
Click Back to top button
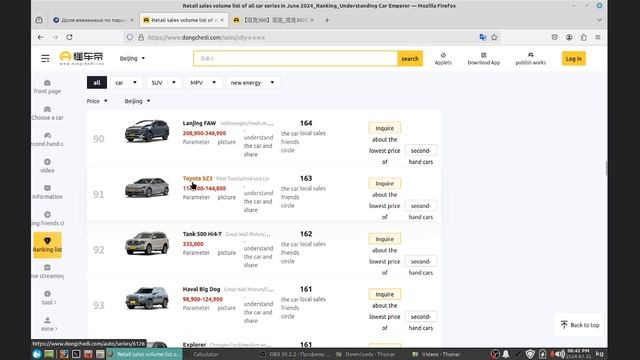[x=580, y=325]
